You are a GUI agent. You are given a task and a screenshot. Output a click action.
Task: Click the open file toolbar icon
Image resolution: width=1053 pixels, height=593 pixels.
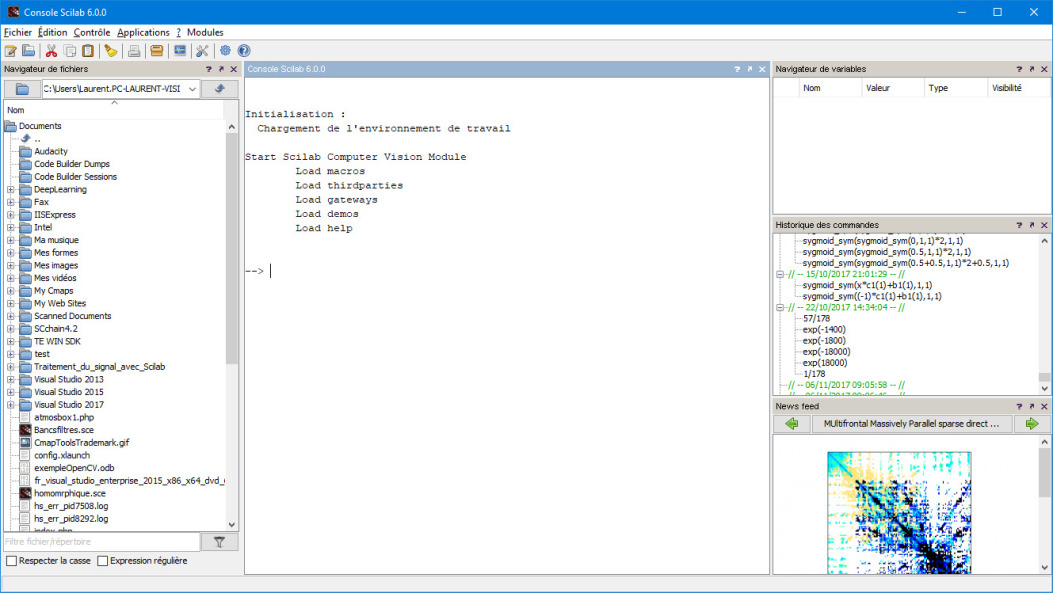click(x=28, y=51)
